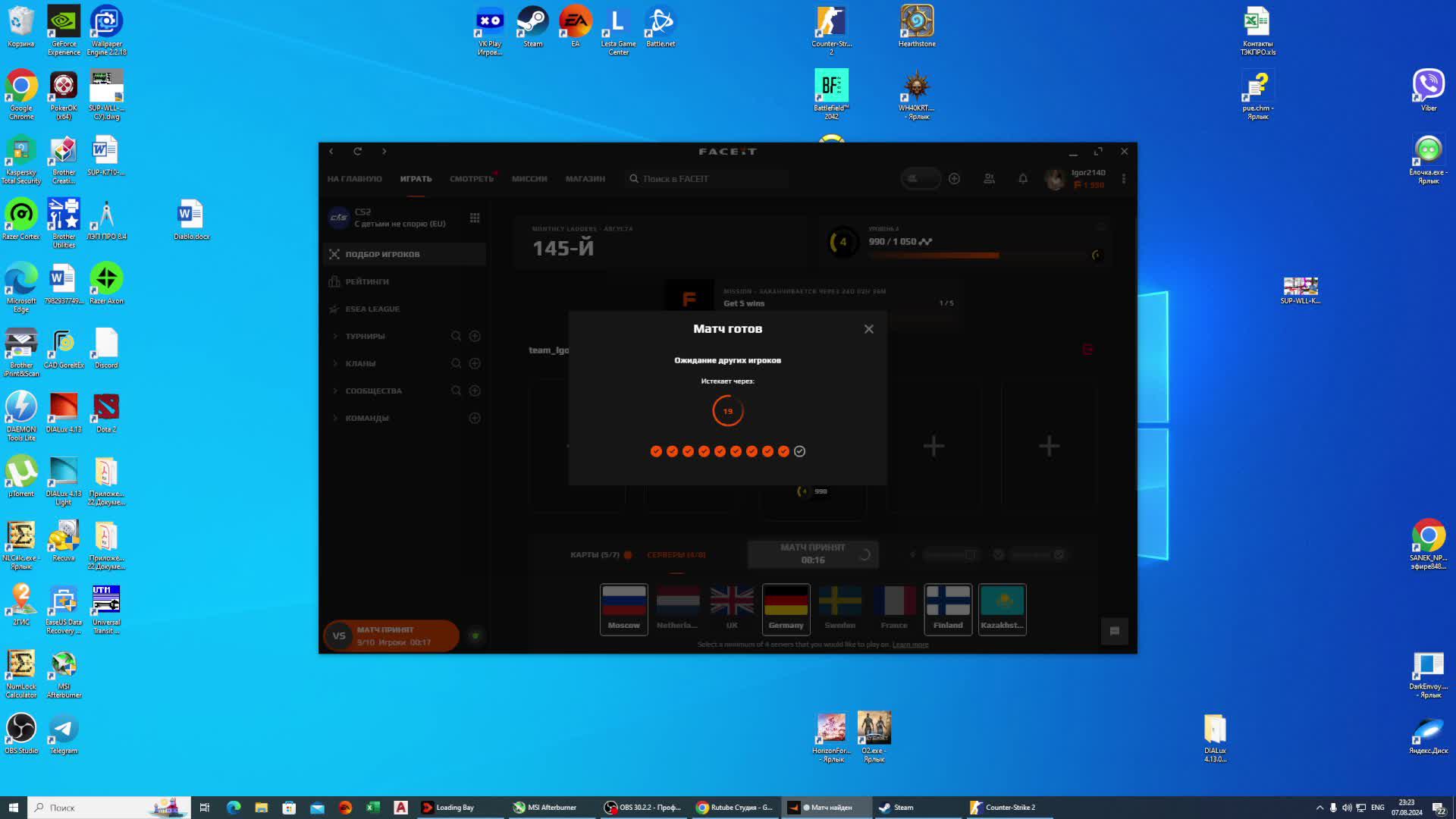Open the Карты (5/7) tab
Image resolution: width=1456 pixels, height=819 pixels.
pyautogui.click(x=595, y=555)
